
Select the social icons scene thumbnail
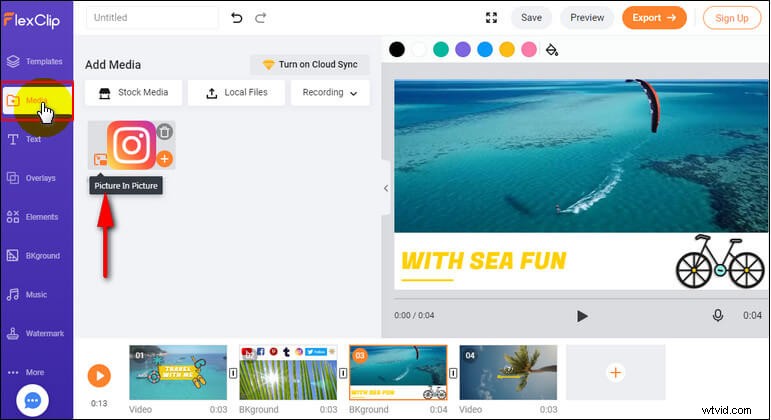click(288, 372)
